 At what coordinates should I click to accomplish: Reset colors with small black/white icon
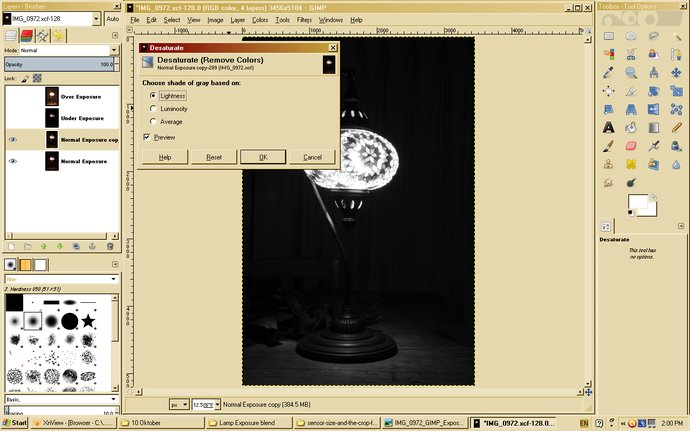coord(631,213)
